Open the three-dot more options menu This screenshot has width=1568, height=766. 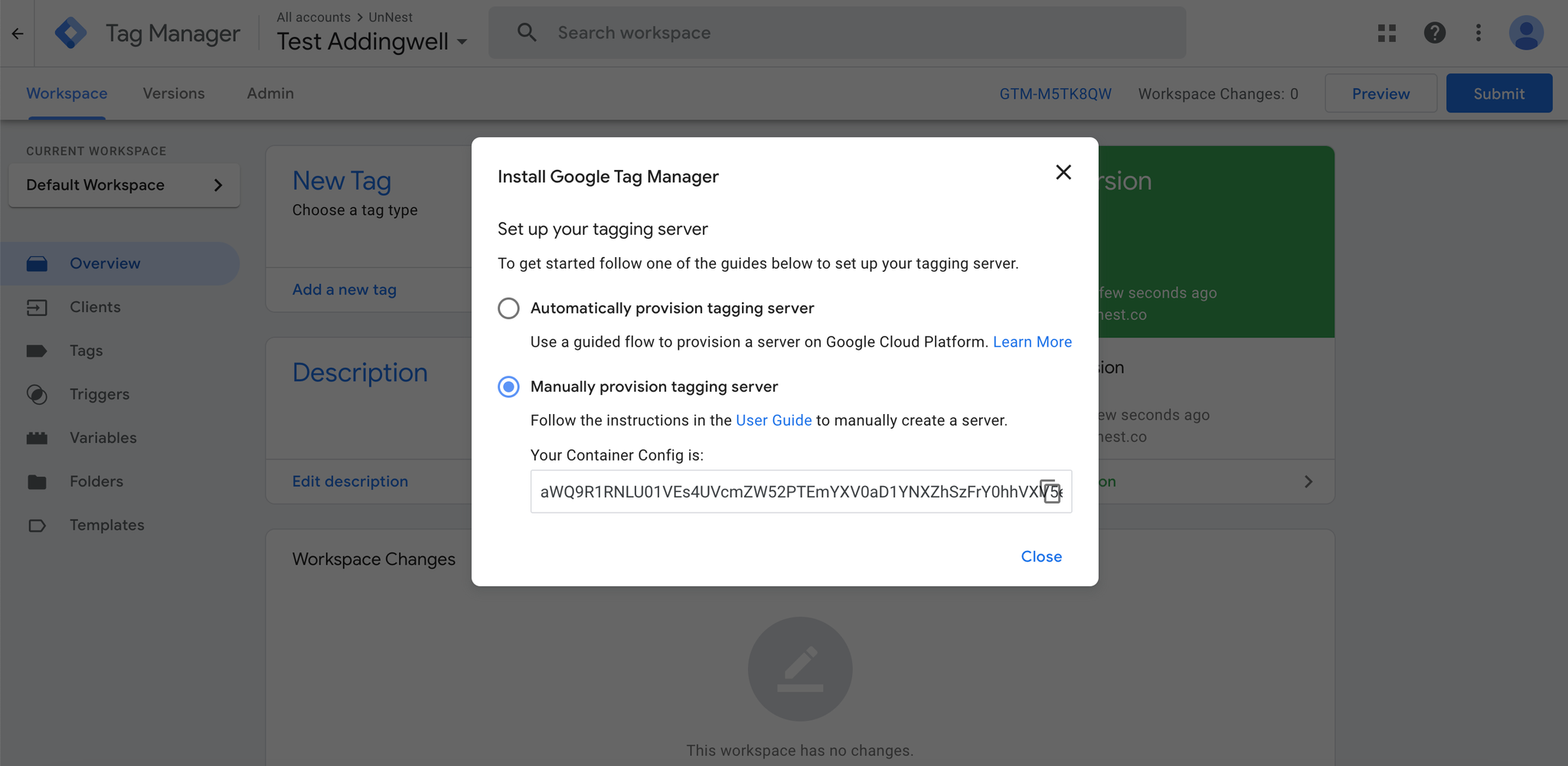[x=1478, y=33]
